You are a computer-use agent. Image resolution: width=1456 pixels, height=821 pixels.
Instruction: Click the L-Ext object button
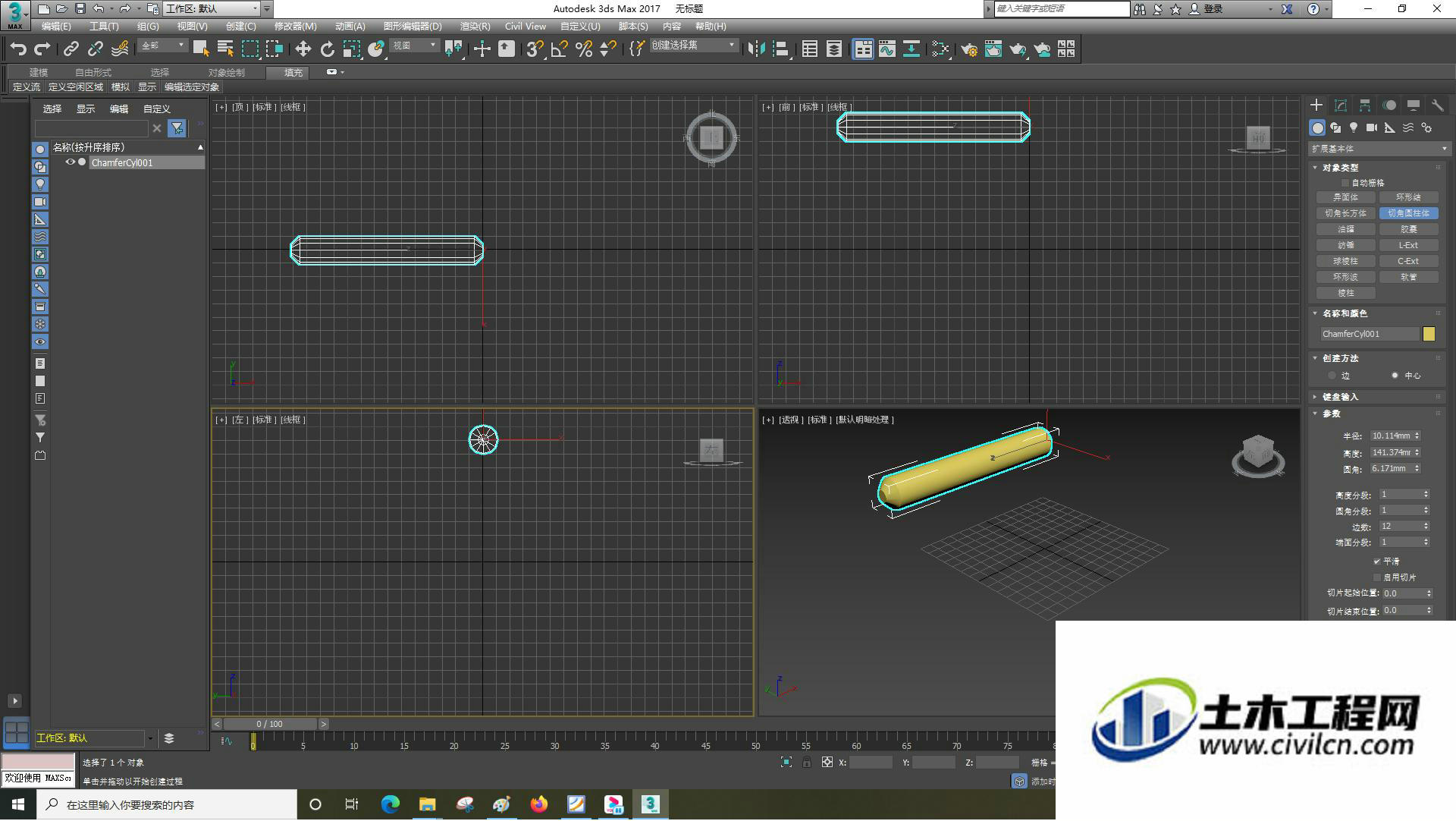(1408, 246)
